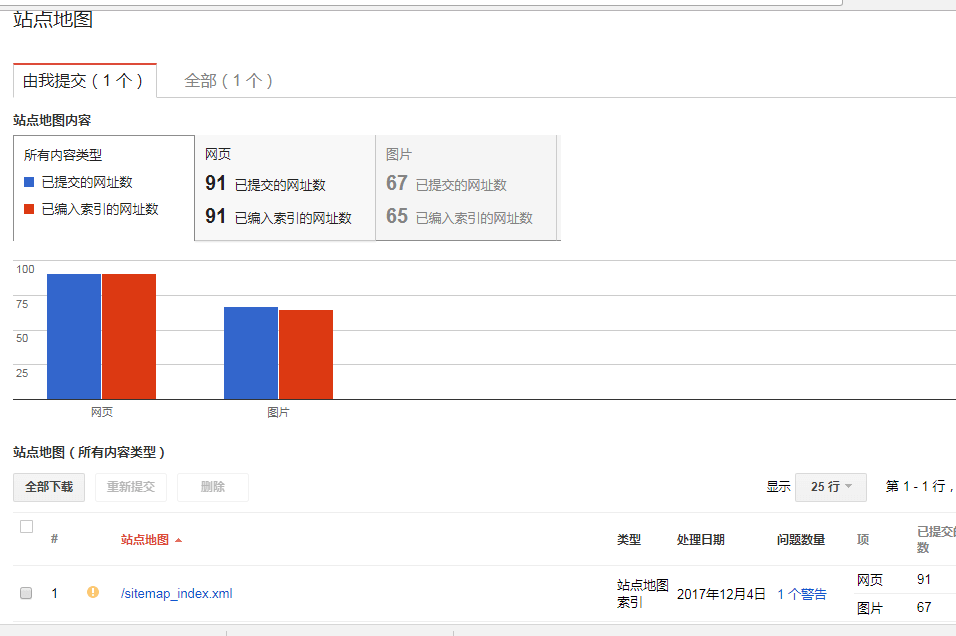Check the box for row 1 sitemap_index.xml
This screenshot has height=636, width=956.
click(26, 593)
